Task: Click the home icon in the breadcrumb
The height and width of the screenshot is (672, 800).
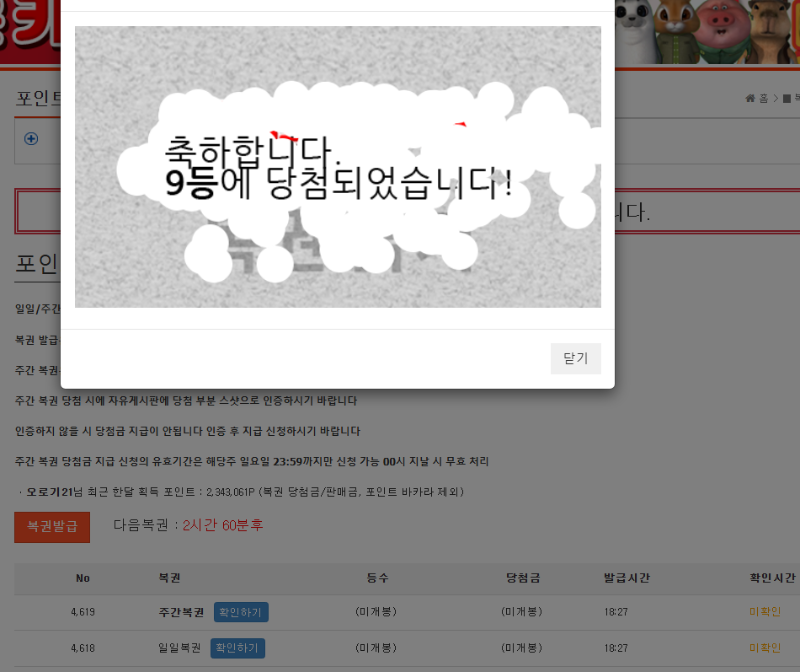Action: 750,98
